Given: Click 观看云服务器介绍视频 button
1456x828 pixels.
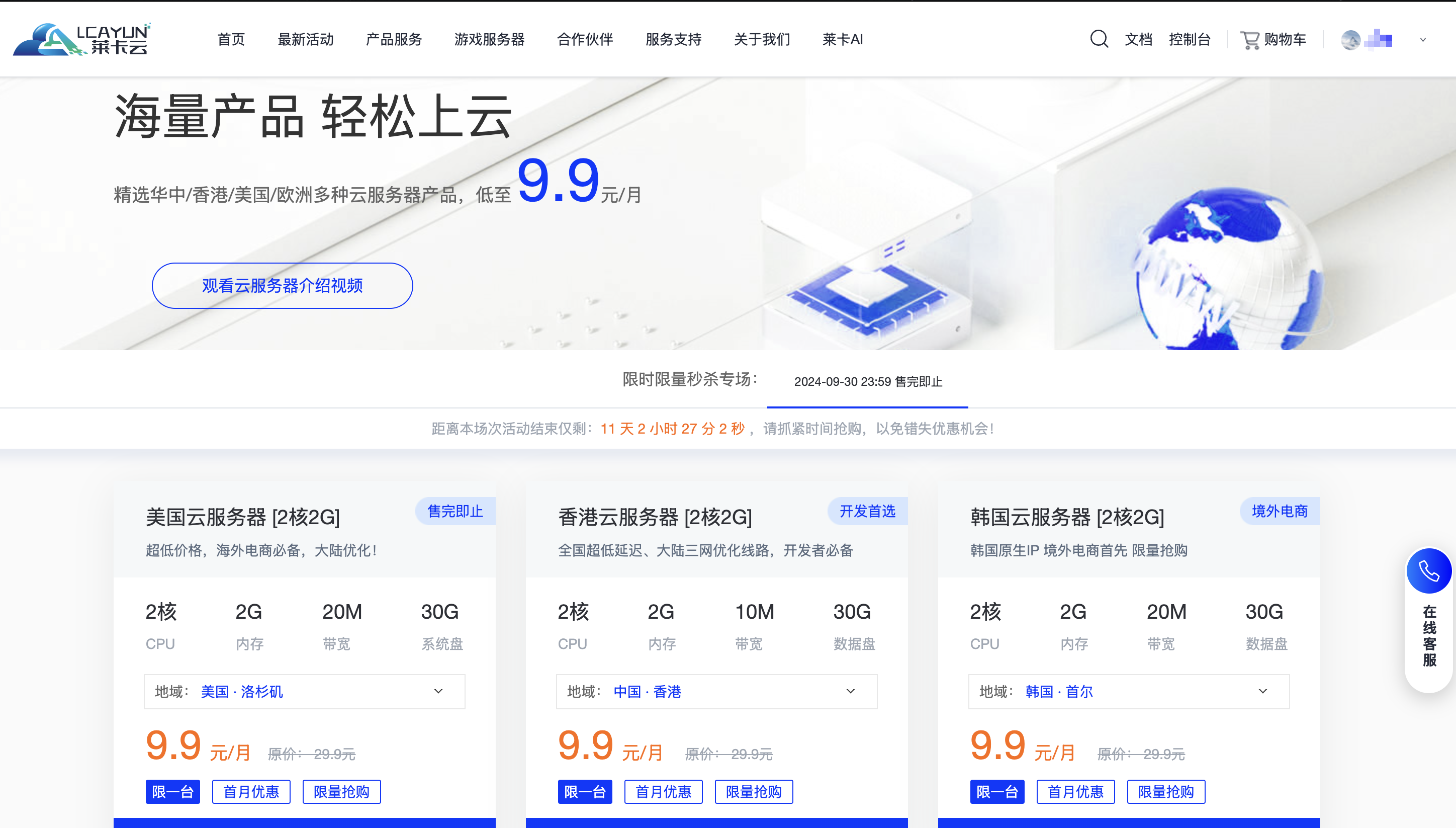Looking at the screenshot, I should [x=283, y=286].
